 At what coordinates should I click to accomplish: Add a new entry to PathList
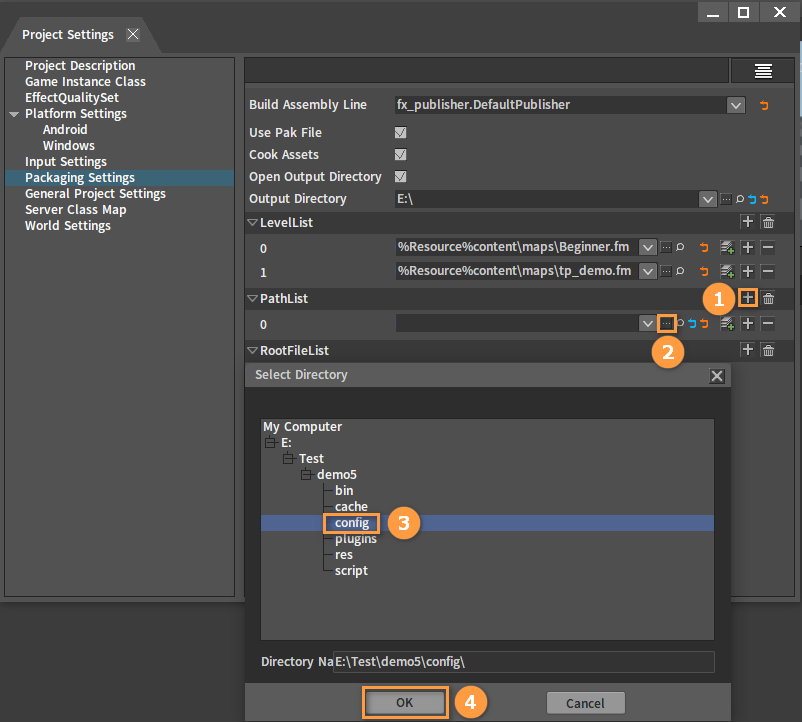(748, 298)
